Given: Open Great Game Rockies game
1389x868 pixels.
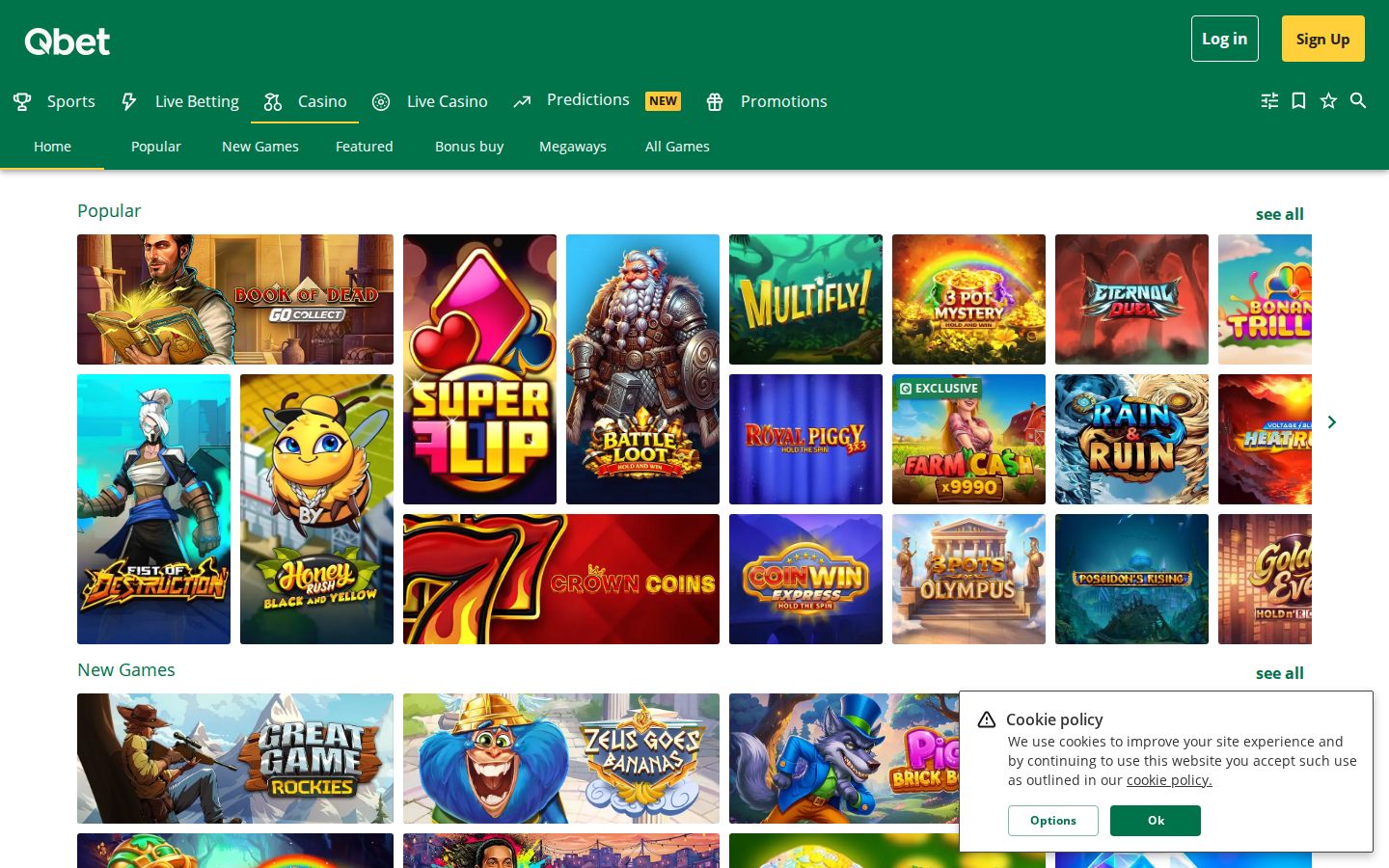Looking at the screenshot, I should (235, 758).
